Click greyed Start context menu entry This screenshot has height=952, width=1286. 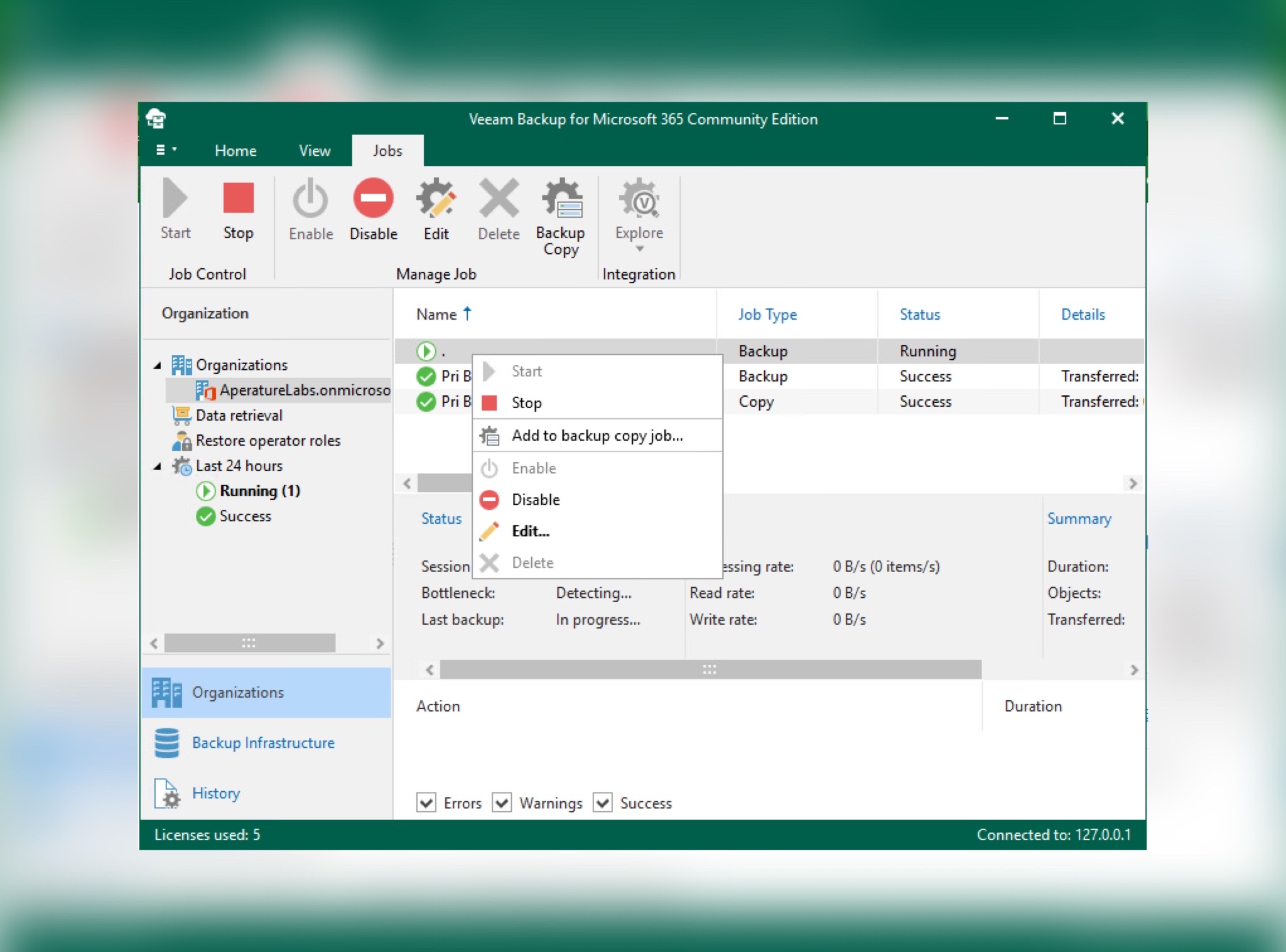tap(597, 371)
